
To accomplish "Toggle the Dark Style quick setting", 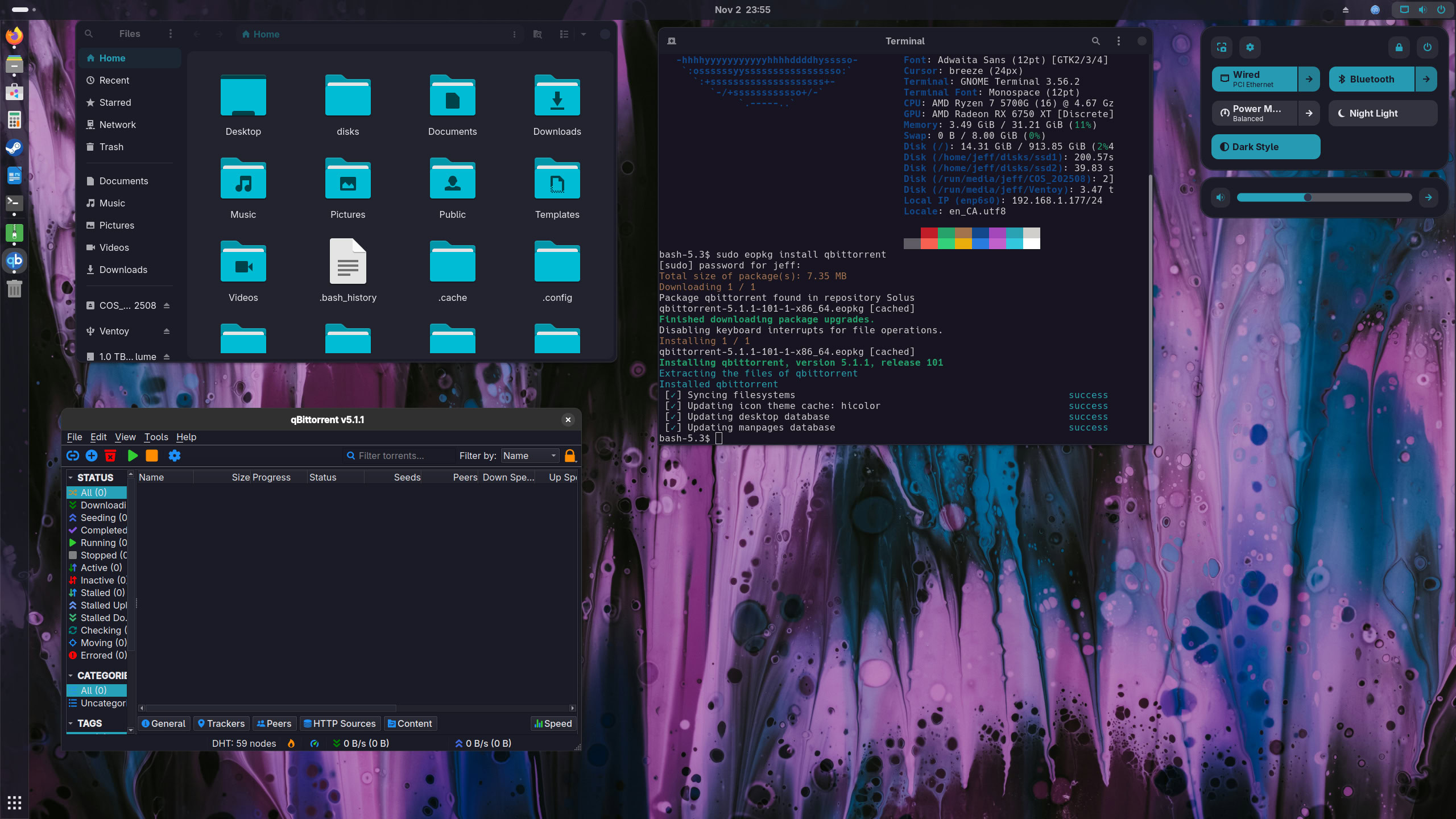I will point(1265,147).
